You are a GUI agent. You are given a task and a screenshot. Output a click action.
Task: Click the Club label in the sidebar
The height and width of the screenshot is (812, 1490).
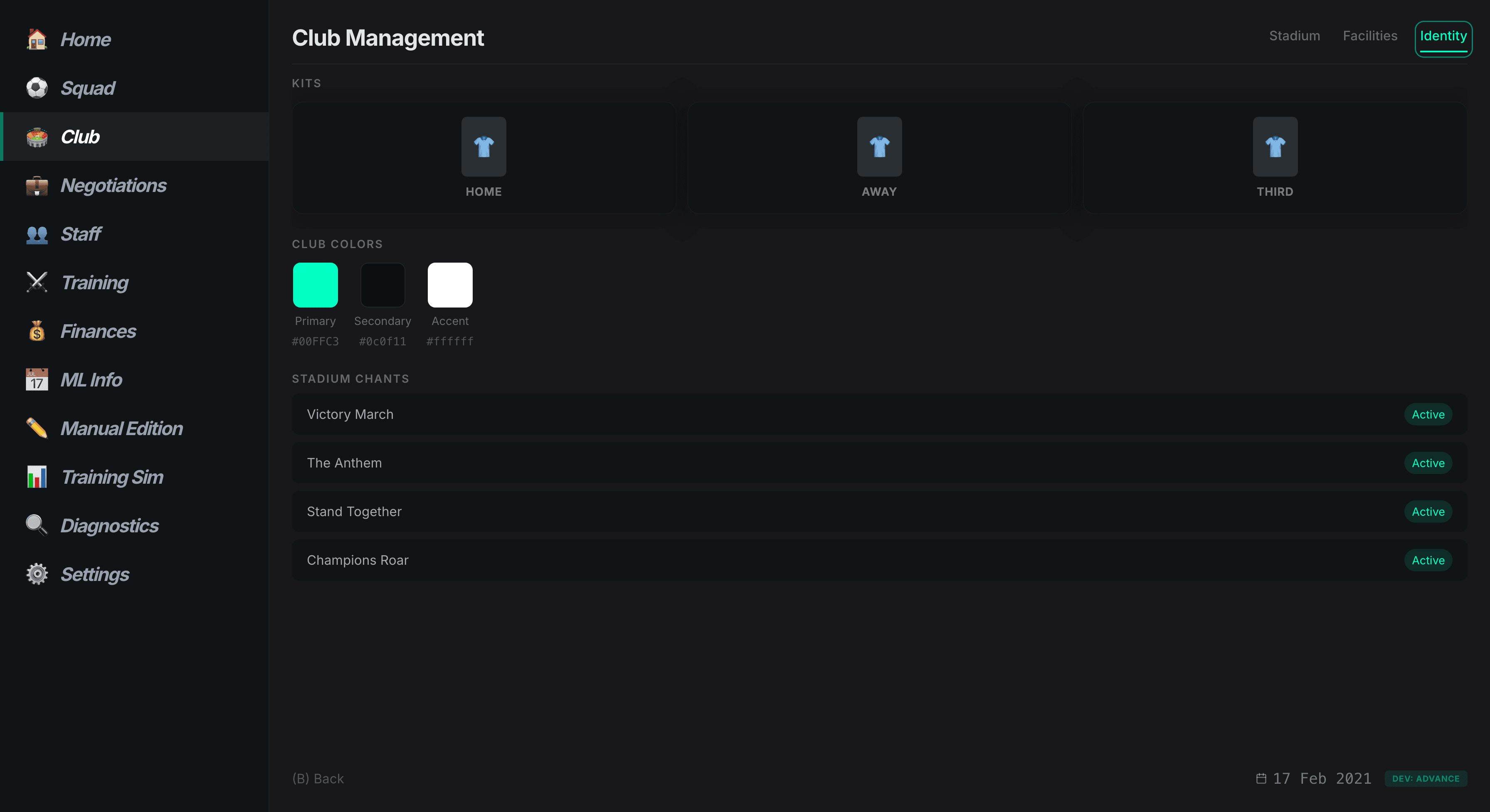[80, 136]
